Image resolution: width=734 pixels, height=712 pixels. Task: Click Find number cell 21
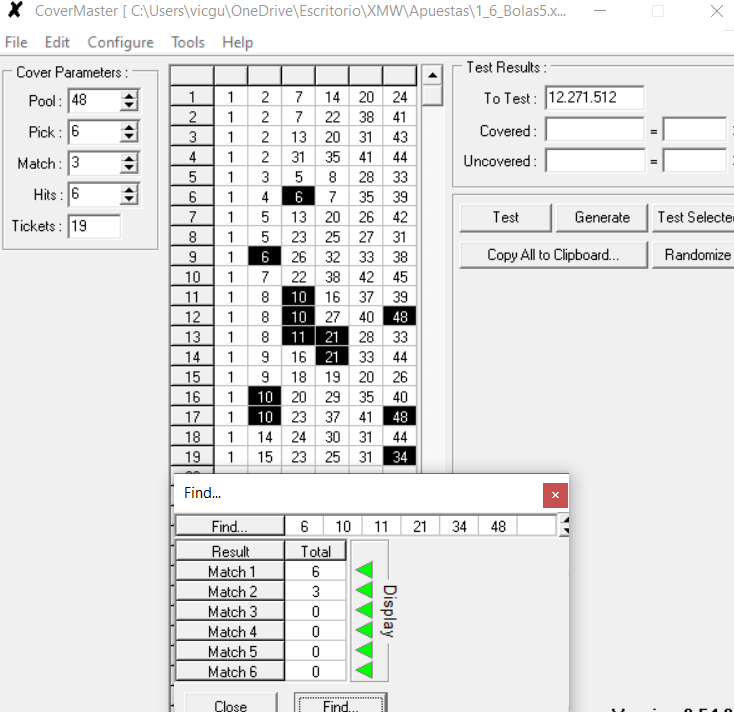pos(420,526)
